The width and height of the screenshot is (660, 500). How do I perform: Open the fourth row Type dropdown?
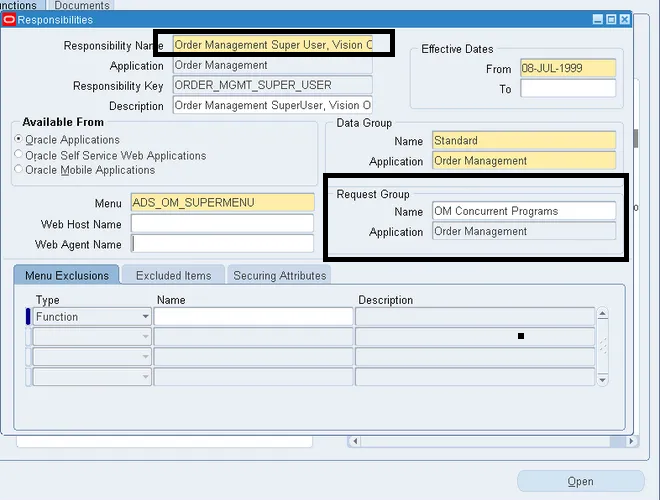pyautogui.click(x=145, y=377)
